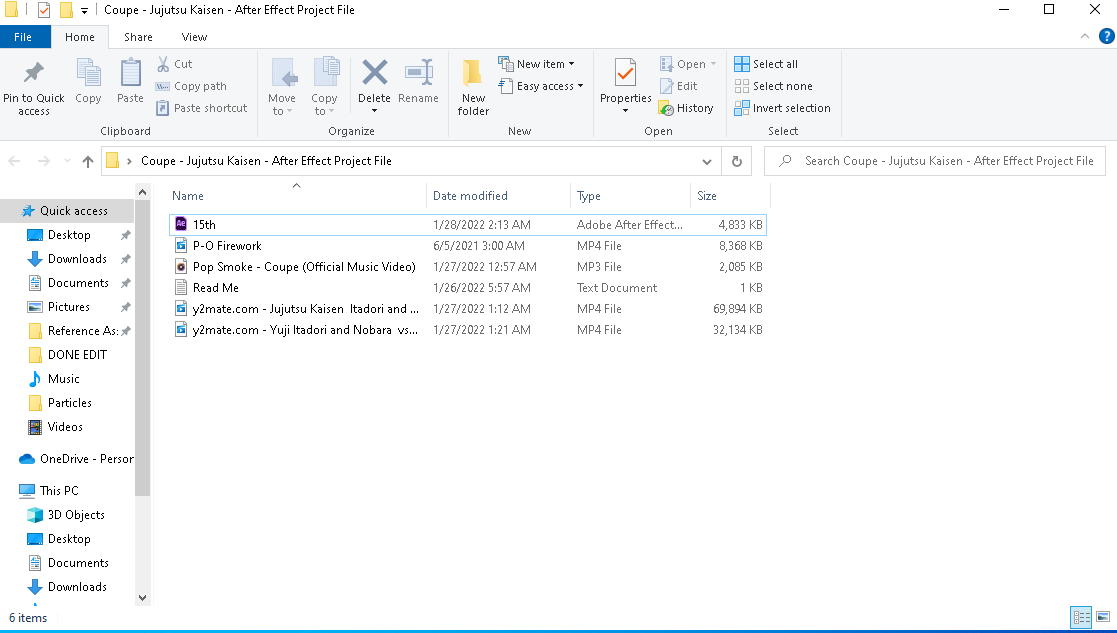Image resolution: width=1117 pixels, height=633 pixels.
Task: Select OneDrive - Personal in sidebar
Action: point(76,459)
